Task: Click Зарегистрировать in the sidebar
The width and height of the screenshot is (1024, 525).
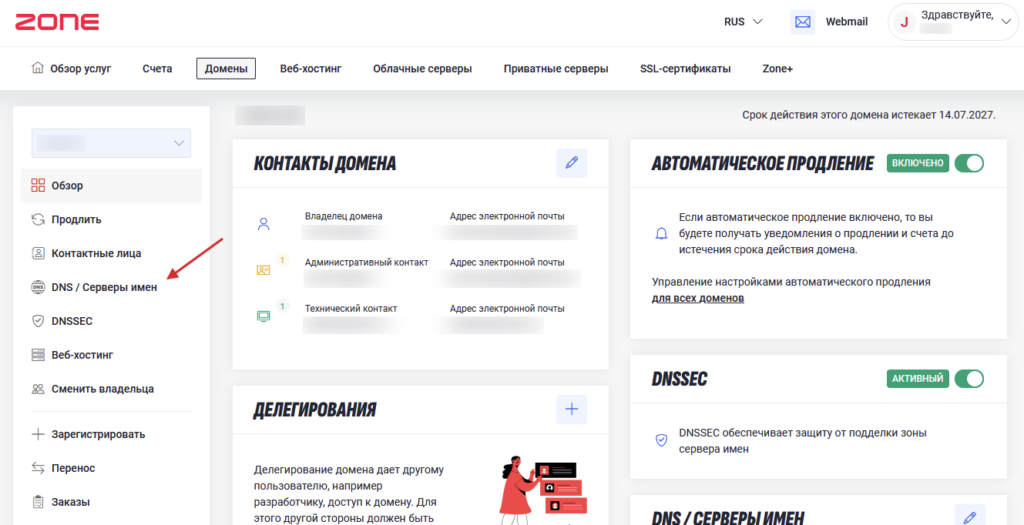Action: (98, 434)
